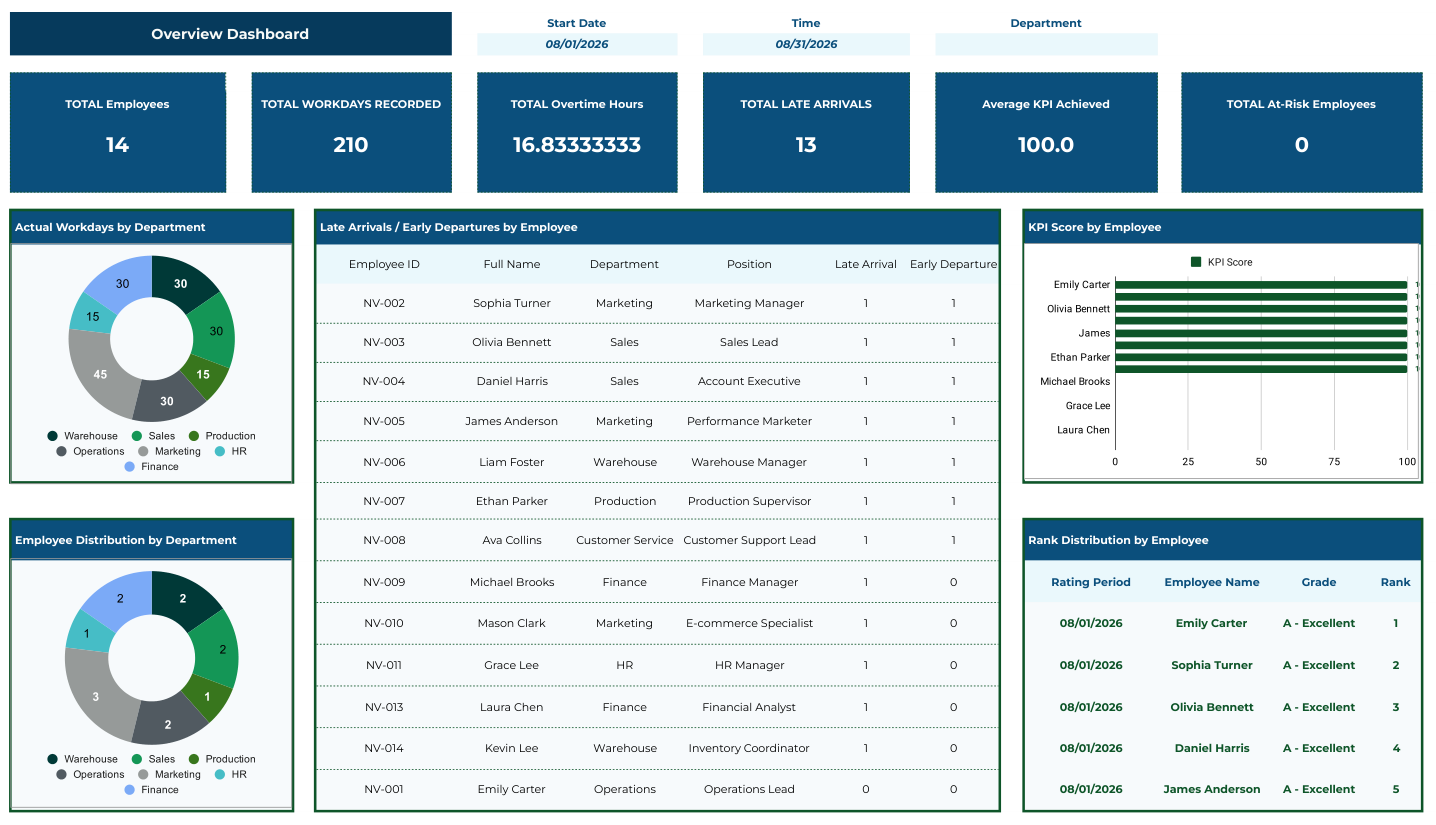Select the Customer Support Lead position cell
The width and height of the screenshot is (1436, 825).
point(749,540)
